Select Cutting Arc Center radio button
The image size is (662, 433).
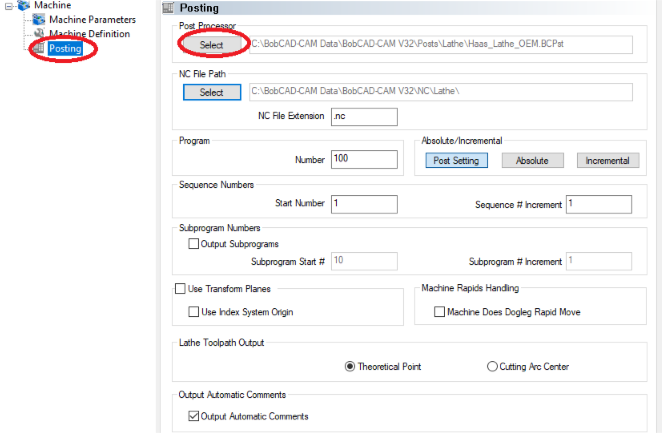click(492, 366)
